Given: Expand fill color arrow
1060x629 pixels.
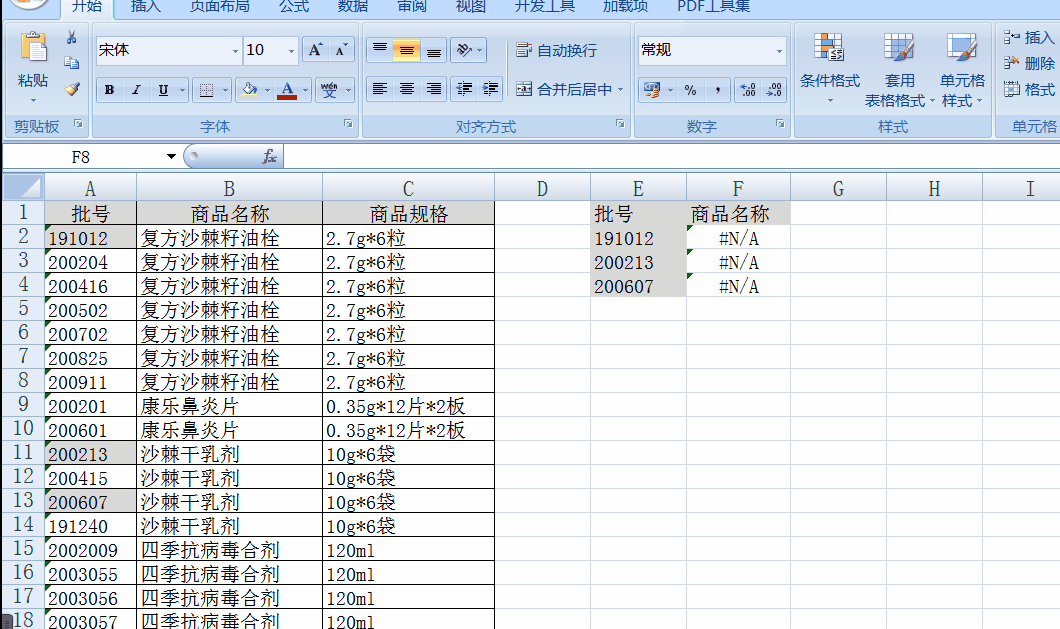Looking at the screenshot, I should [268, 90].
